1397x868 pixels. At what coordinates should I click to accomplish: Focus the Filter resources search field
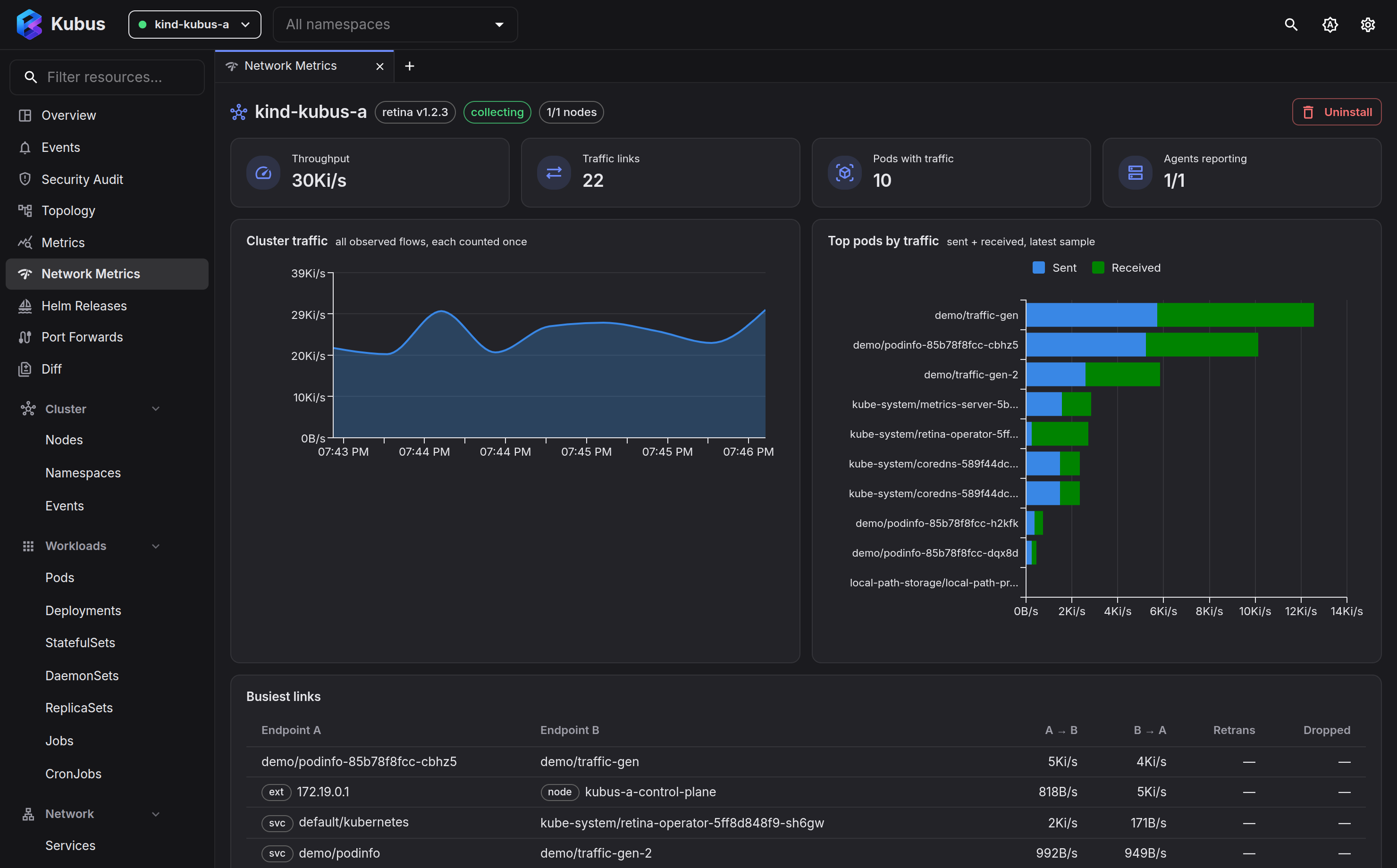107,77
